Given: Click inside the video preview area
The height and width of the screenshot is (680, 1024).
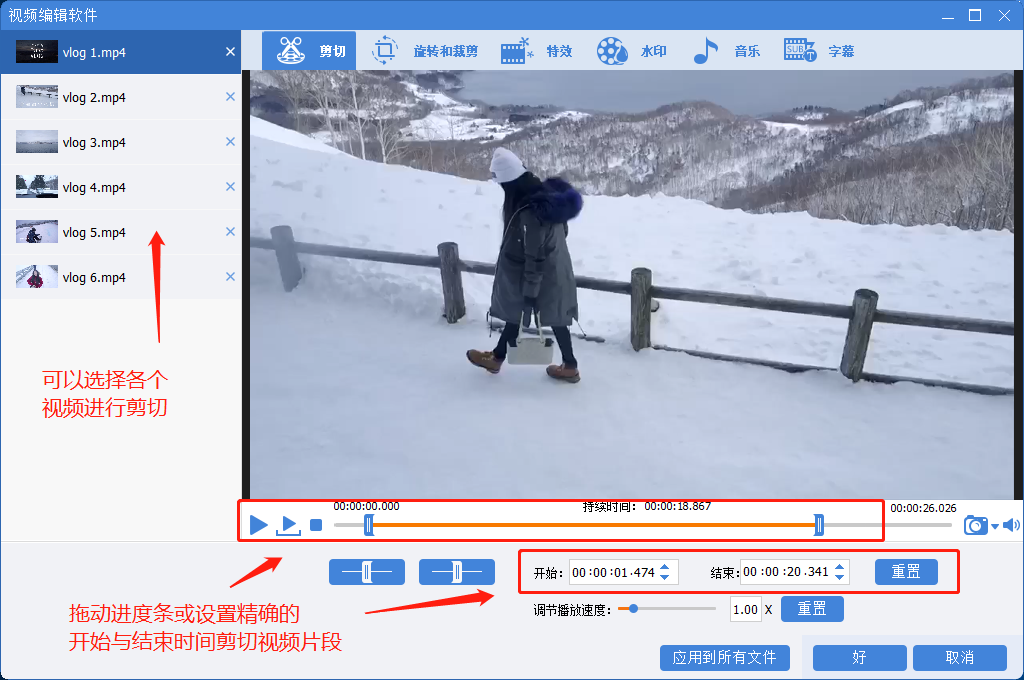Looking at the screenshot, I should point(632,285).
